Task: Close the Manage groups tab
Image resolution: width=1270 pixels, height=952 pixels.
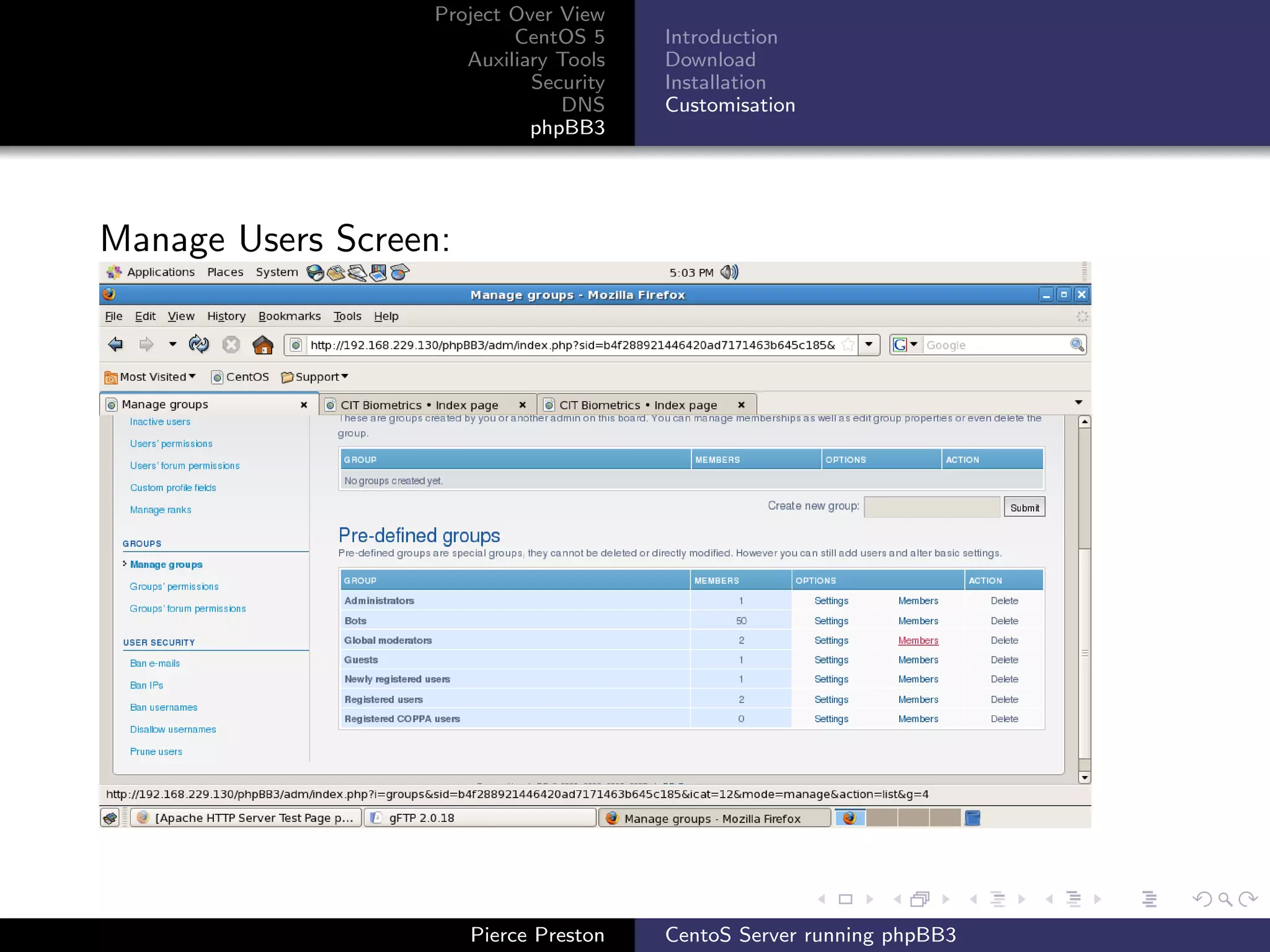Action: (304, 405)
